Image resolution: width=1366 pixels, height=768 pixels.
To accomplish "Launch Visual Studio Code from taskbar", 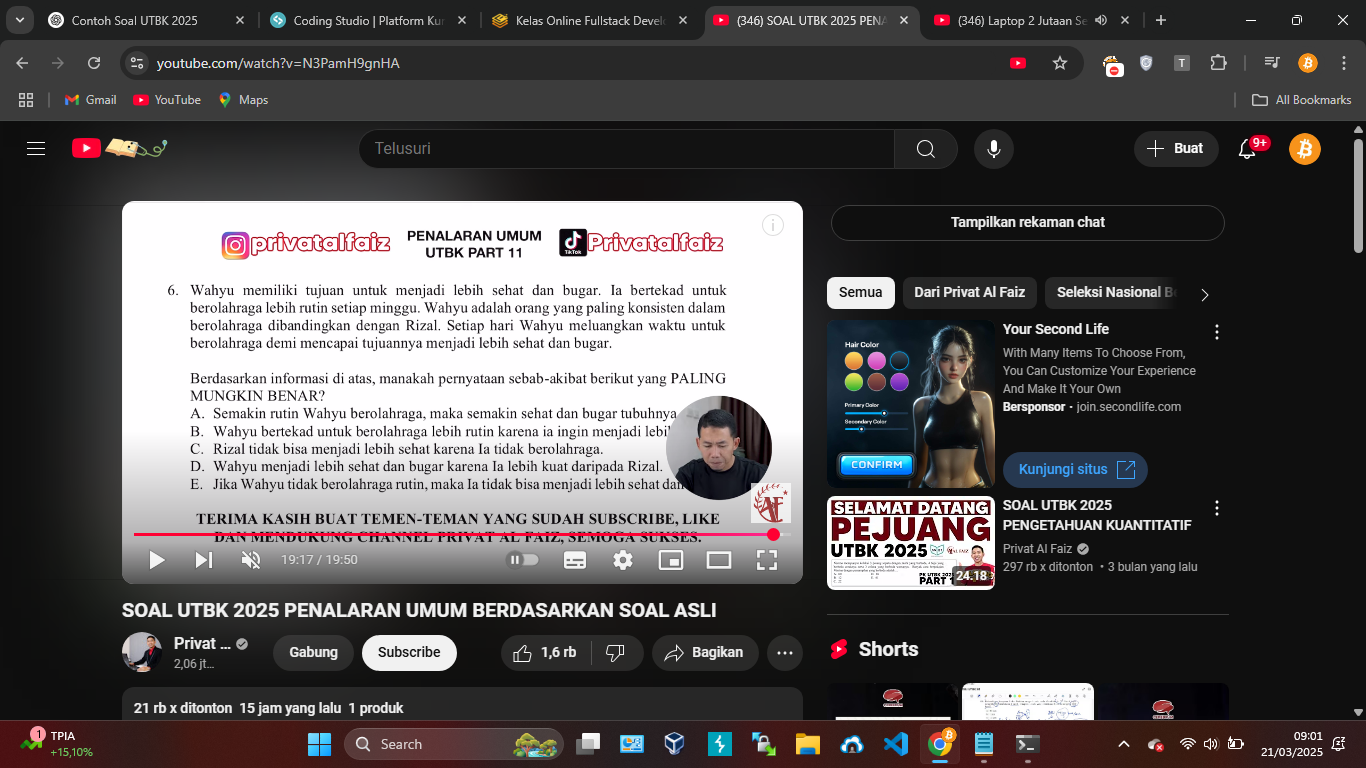I will click(x=895, y=744).
